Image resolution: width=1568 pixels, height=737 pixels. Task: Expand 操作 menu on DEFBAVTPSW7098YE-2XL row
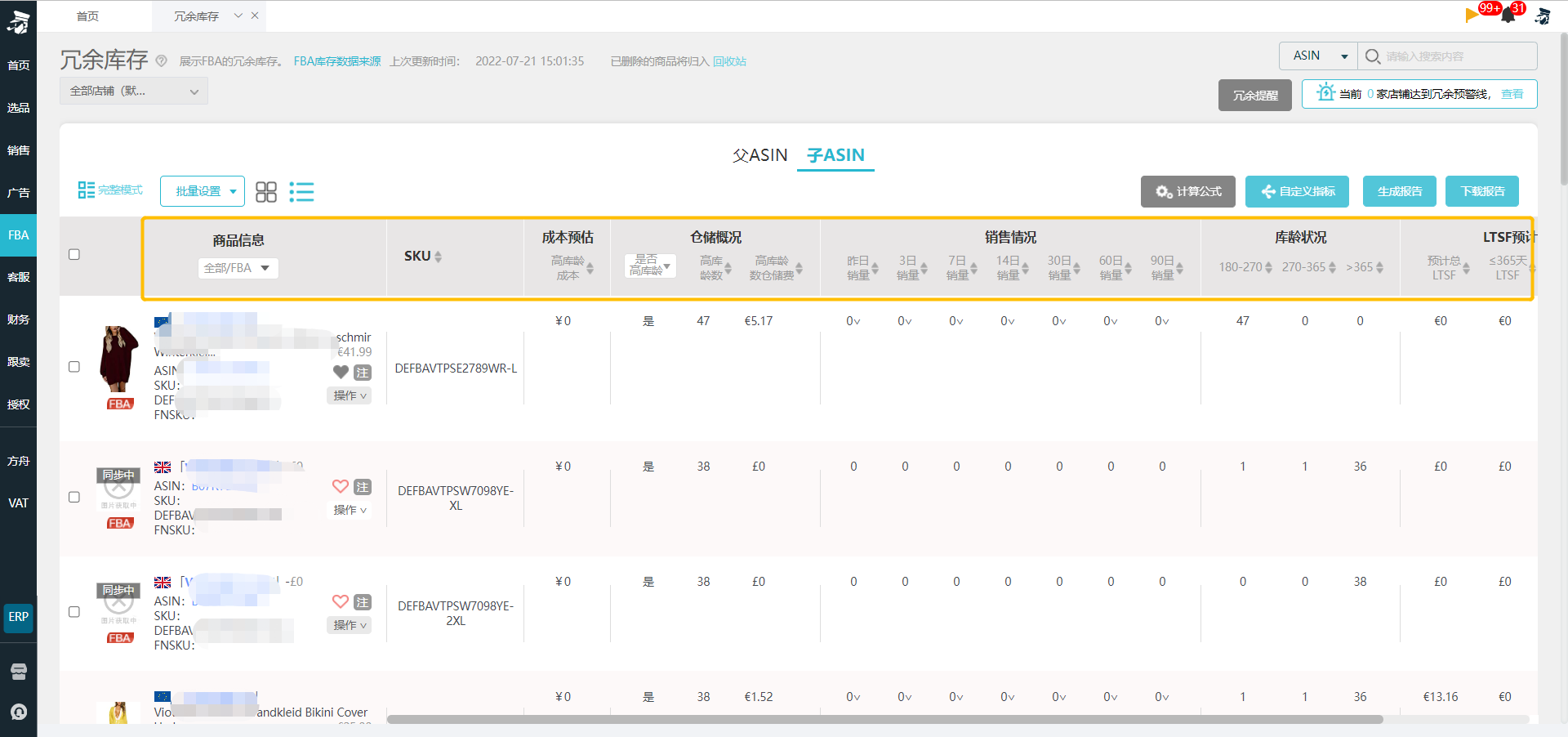coord(350,625)
